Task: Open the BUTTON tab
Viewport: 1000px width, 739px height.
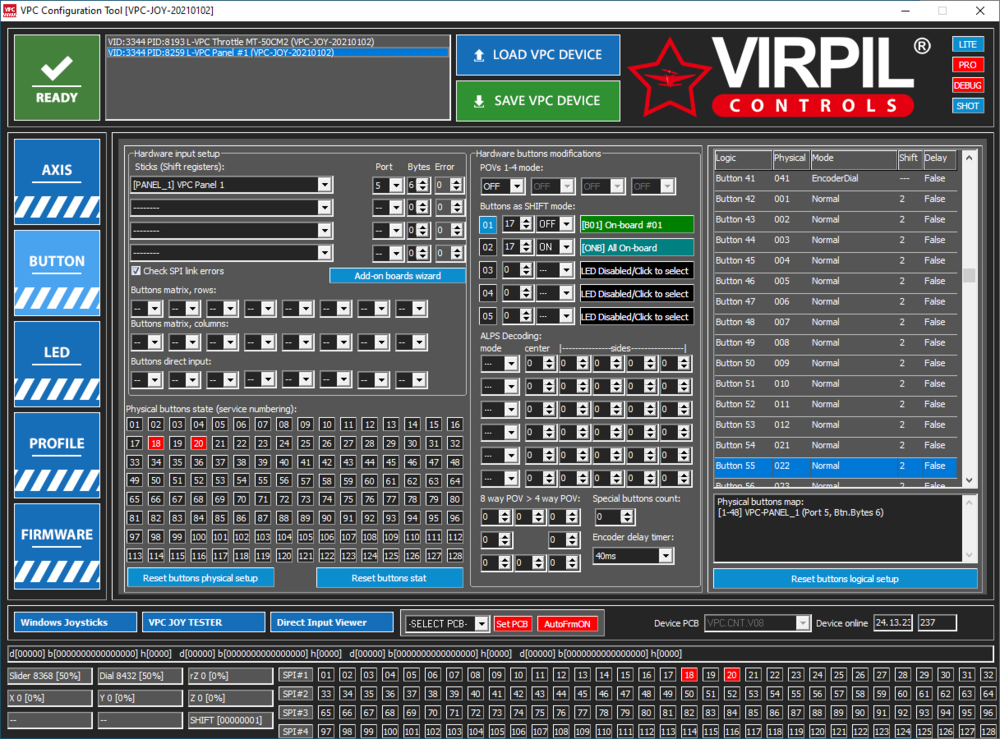Action: (57, 273)
